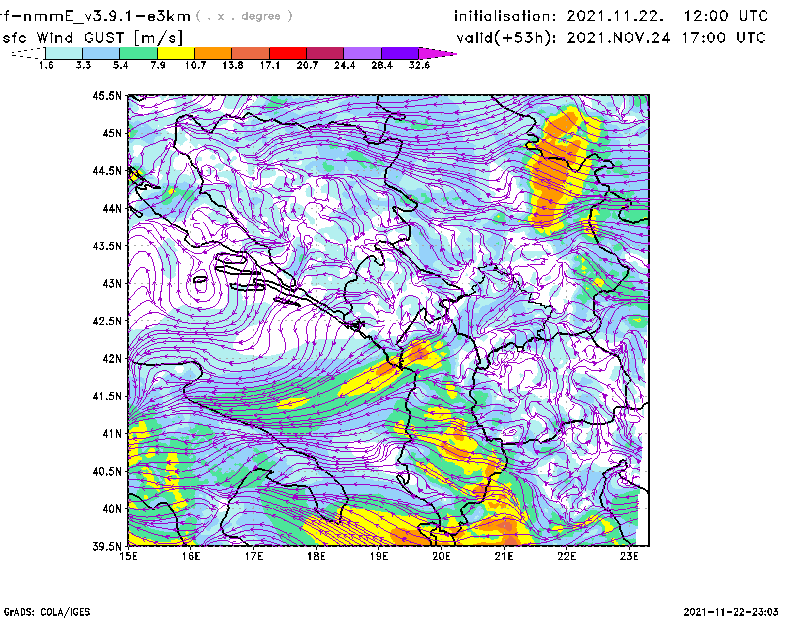Click the magenta arrow at legend end
800x618 pixels.
pyautogui.click(x=438, y=53)
